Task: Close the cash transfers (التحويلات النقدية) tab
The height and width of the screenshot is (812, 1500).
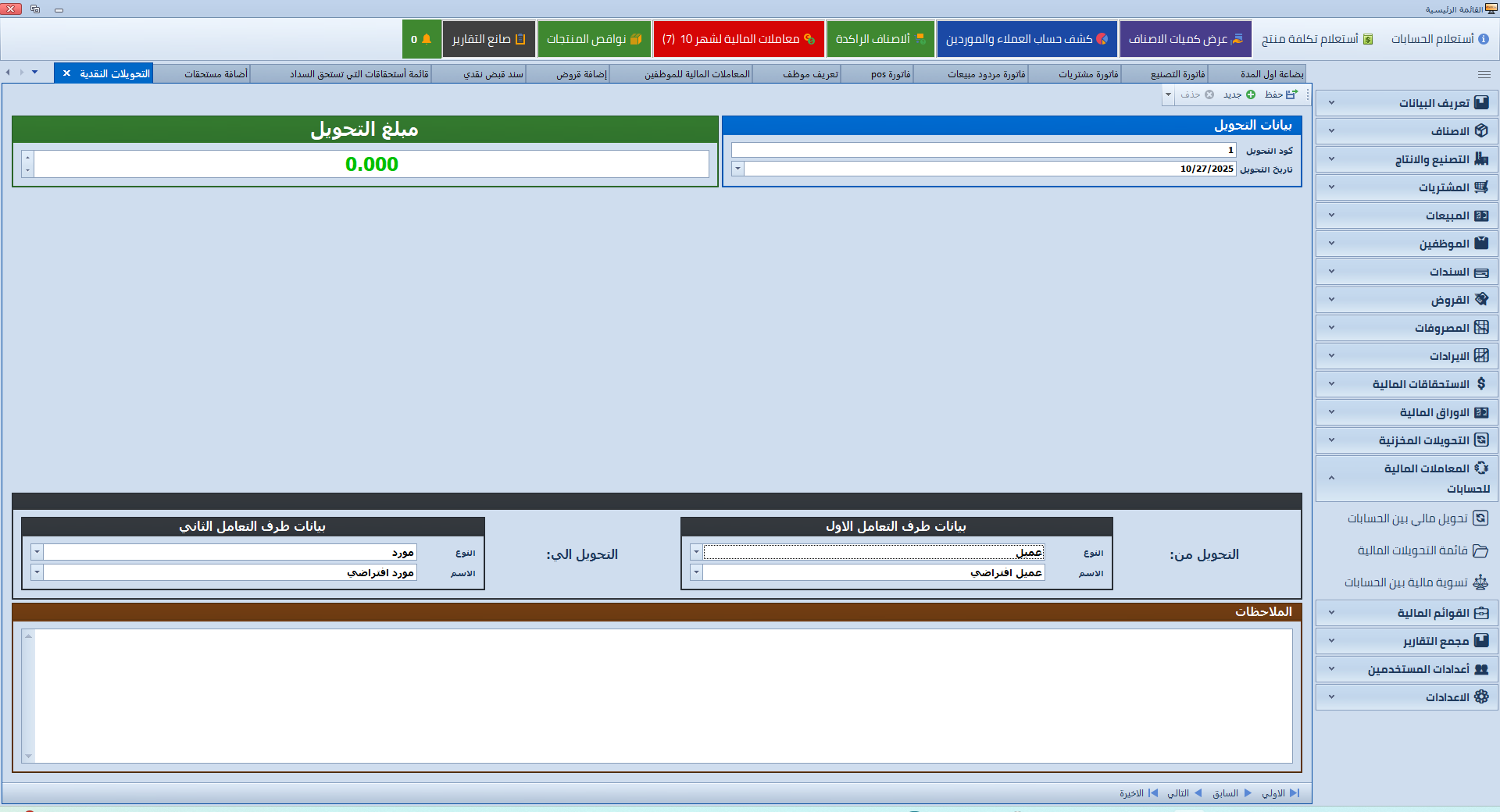Action: pyautogui.click(x=66, y=73)
